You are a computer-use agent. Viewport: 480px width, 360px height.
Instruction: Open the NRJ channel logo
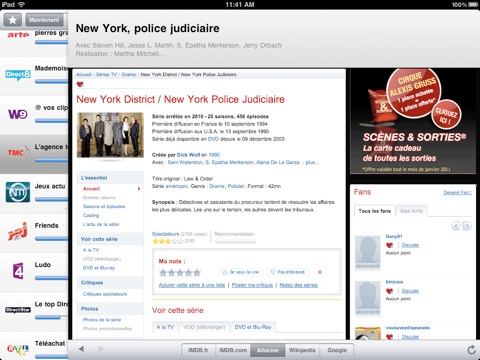pyautogui.click(x=18, y=232)
